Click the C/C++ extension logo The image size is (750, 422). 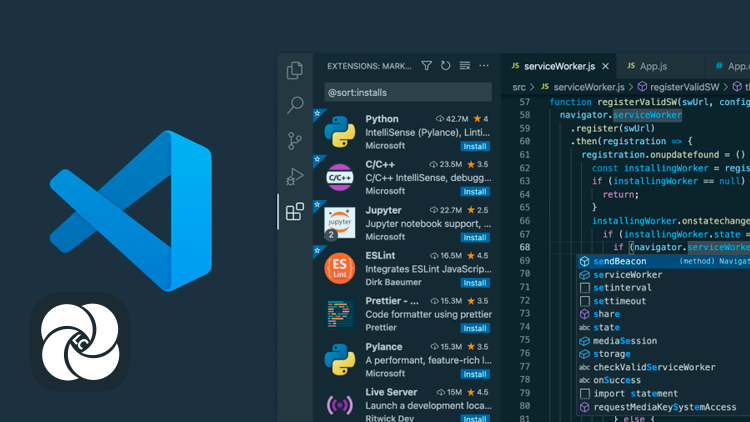tap(340, 178)
